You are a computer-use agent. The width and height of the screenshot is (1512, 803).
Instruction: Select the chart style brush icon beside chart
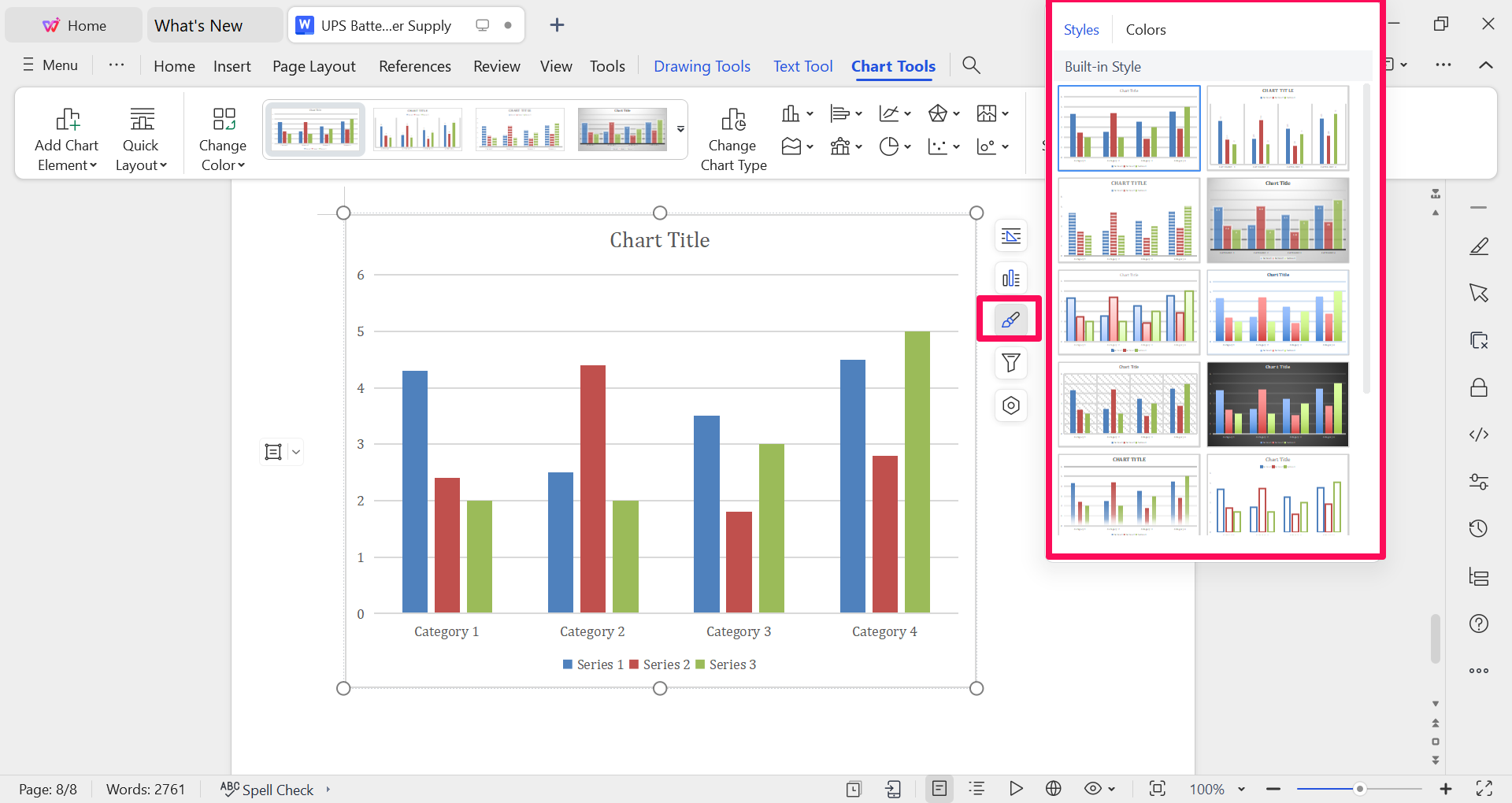click(x=1010, y=320)
